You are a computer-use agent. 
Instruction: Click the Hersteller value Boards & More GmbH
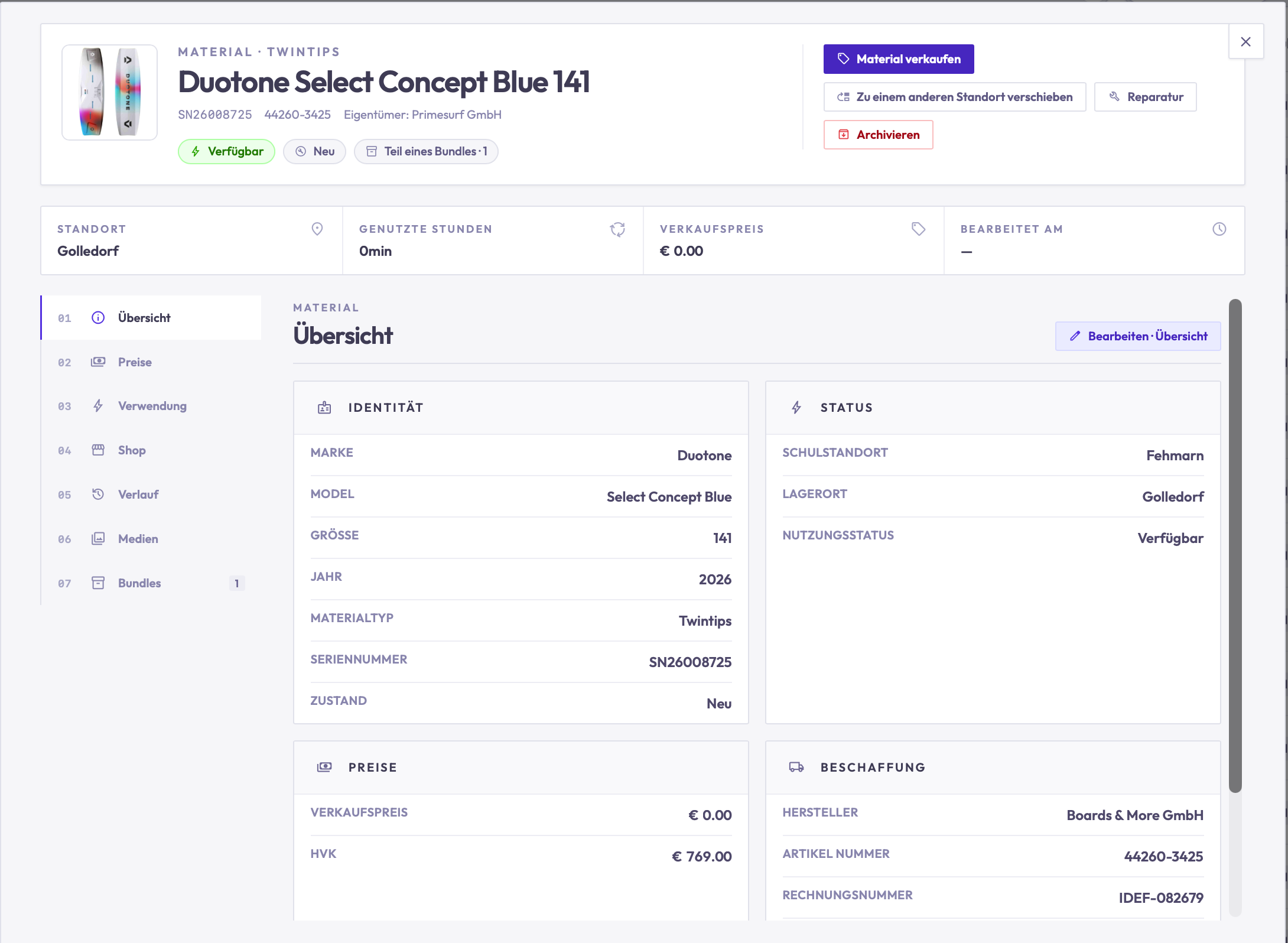pyautogui.click(x=1135, y=815)
